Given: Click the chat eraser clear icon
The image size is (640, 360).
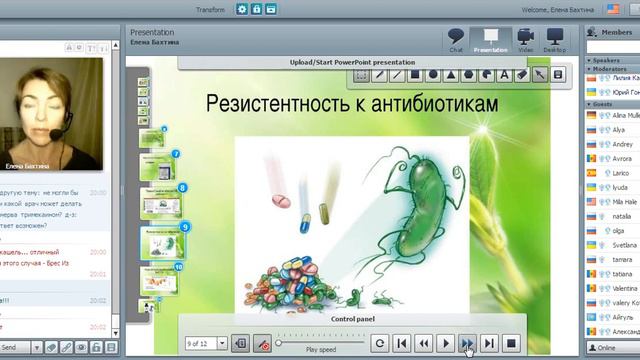Looking at the screenshot, I should point(51,347).
